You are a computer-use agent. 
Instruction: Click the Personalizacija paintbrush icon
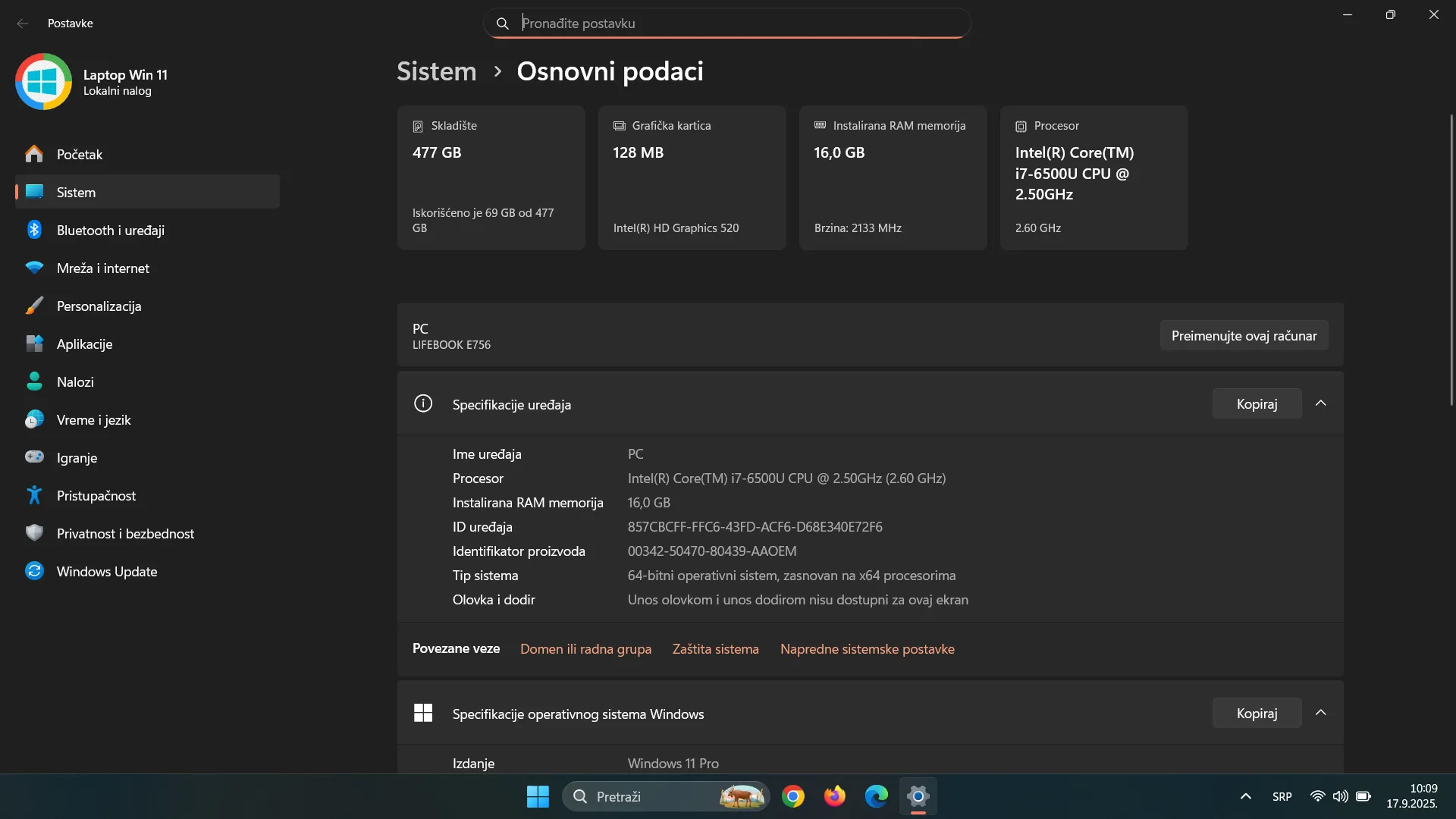pyautogui.click(x=34, y=306)
